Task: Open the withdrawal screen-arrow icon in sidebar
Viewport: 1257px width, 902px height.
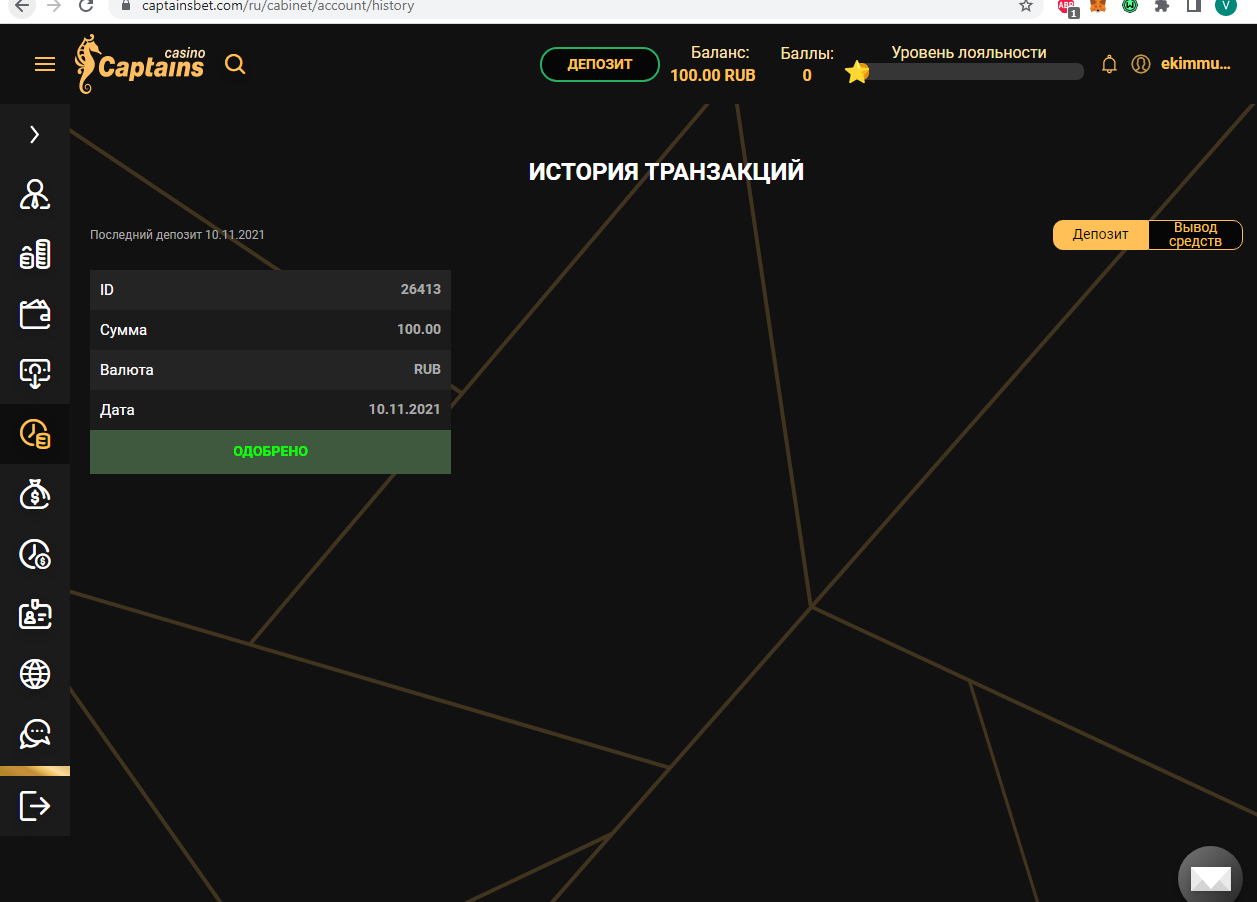Action: (35, 374)
